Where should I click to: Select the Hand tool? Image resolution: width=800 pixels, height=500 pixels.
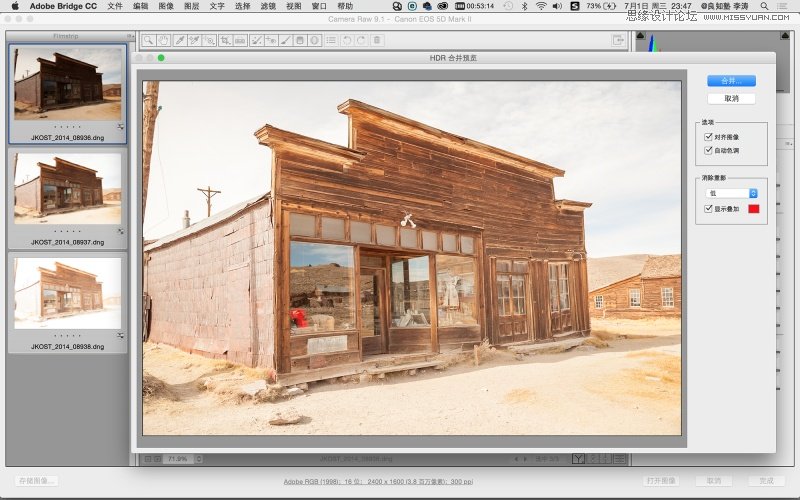[163, 40]
